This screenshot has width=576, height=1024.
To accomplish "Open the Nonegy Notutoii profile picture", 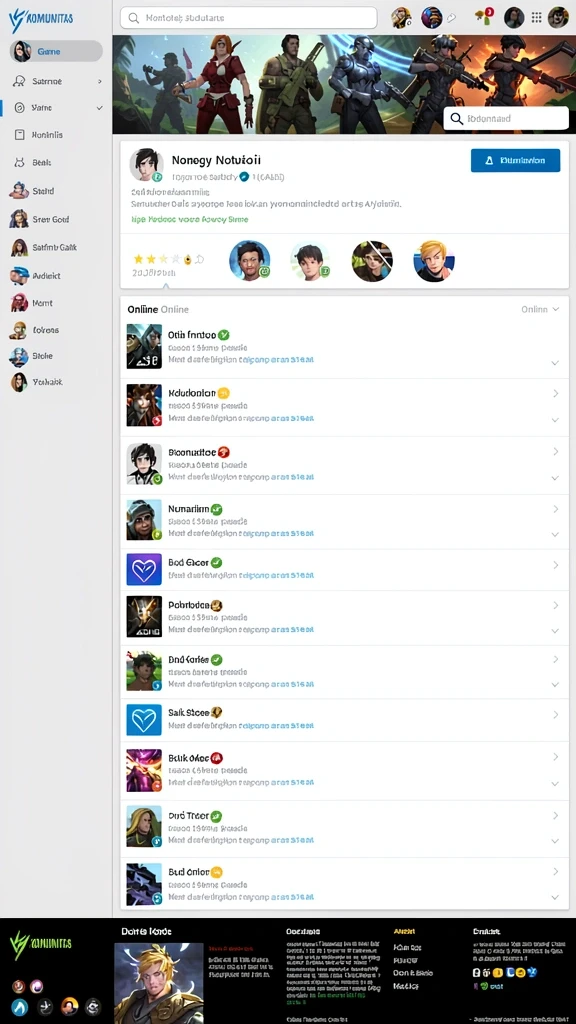I will 146,164.
